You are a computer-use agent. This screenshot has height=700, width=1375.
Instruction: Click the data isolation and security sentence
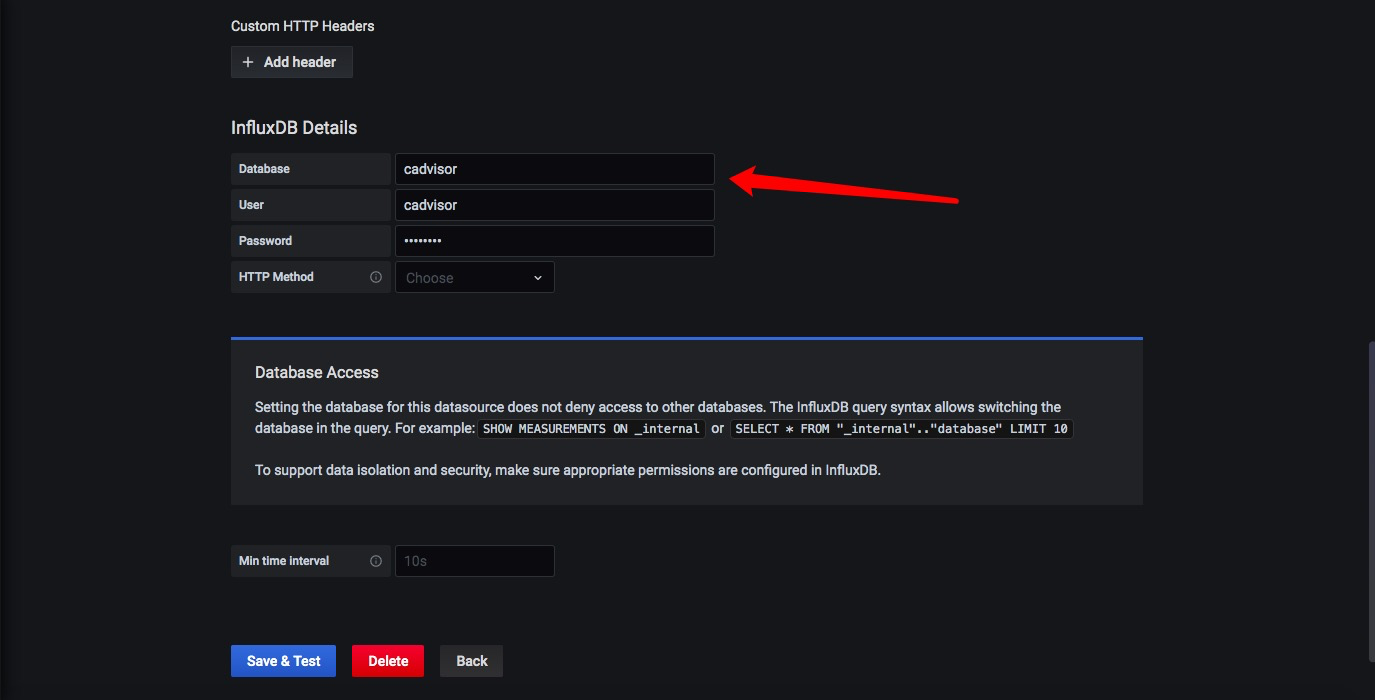tap(568, 470)
